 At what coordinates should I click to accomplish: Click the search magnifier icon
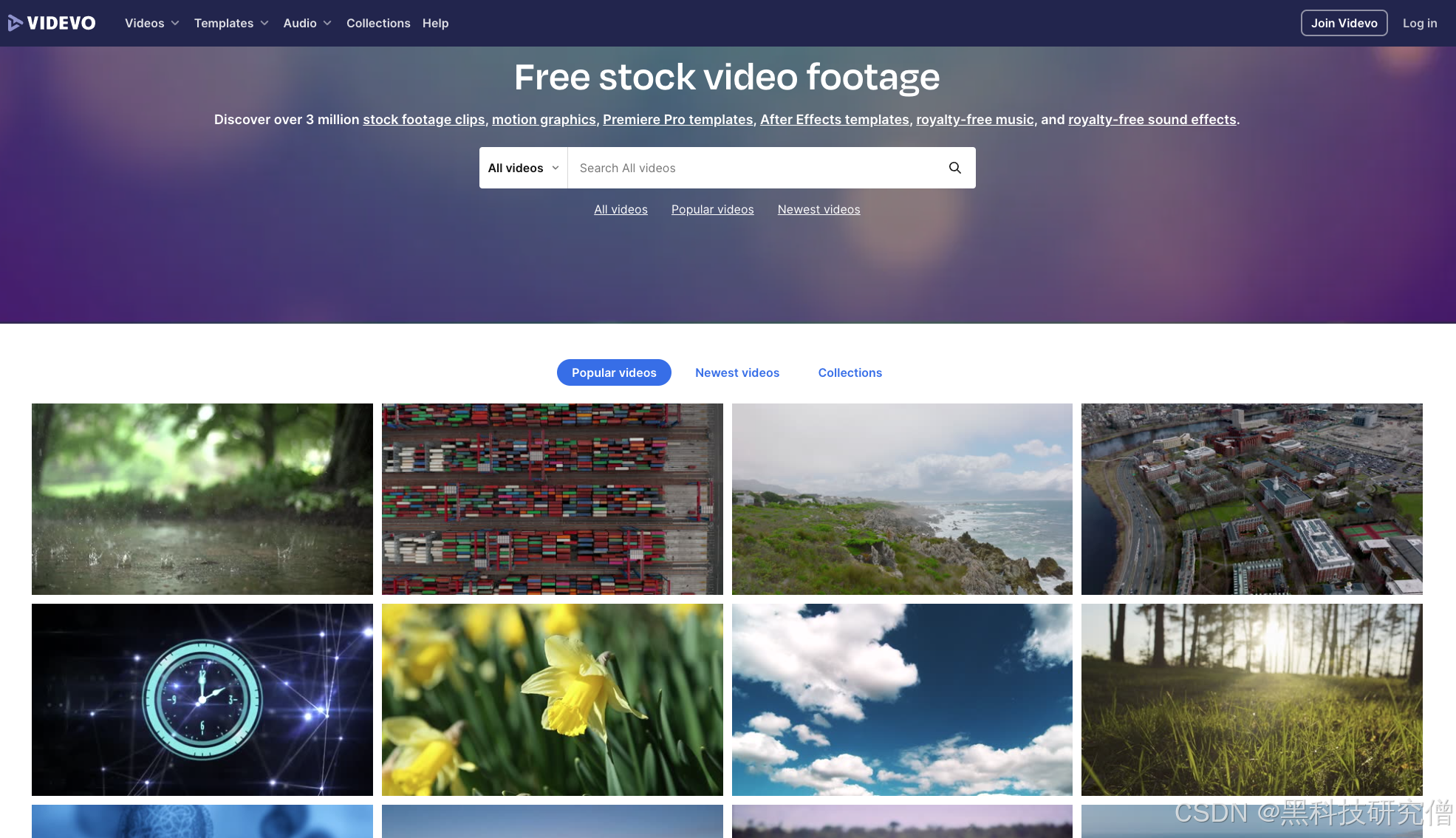954,168
